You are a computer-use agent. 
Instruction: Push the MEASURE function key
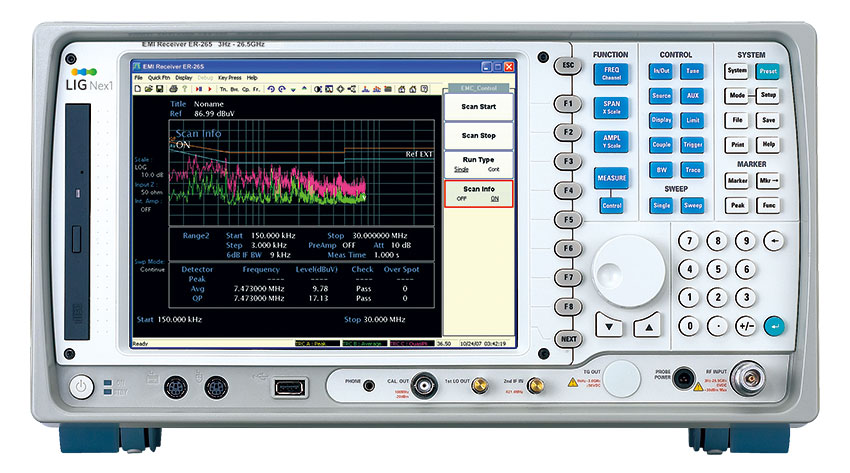pos(611,178)
